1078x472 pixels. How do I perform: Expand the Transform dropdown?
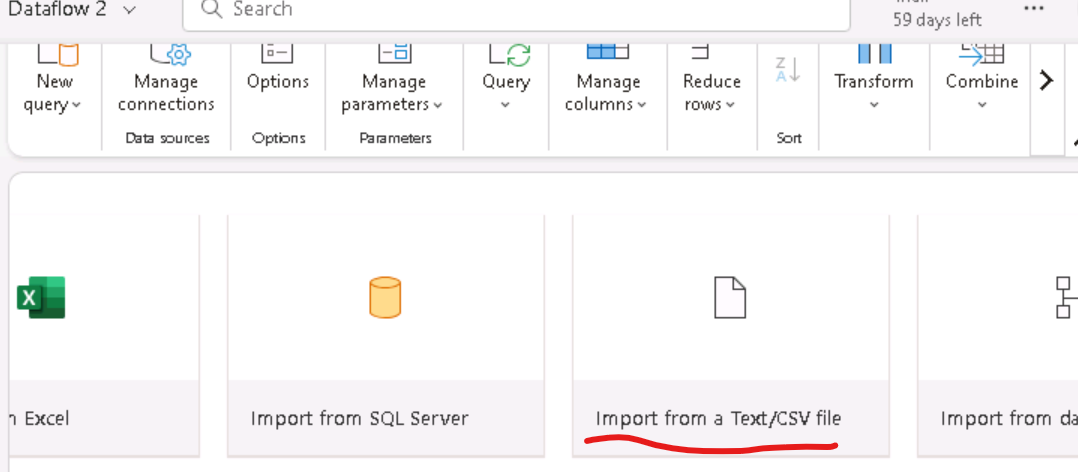click(x=874, y=105)
